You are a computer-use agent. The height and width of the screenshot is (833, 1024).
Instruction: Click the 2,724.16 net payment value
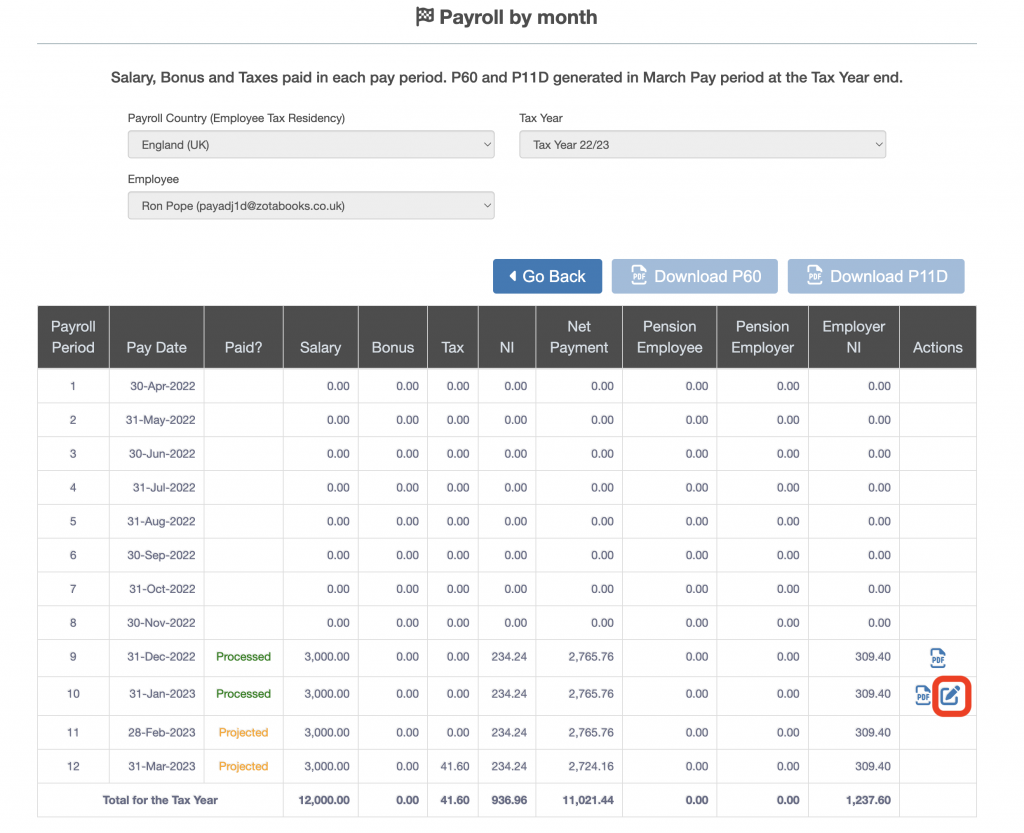tap(588, 766)
